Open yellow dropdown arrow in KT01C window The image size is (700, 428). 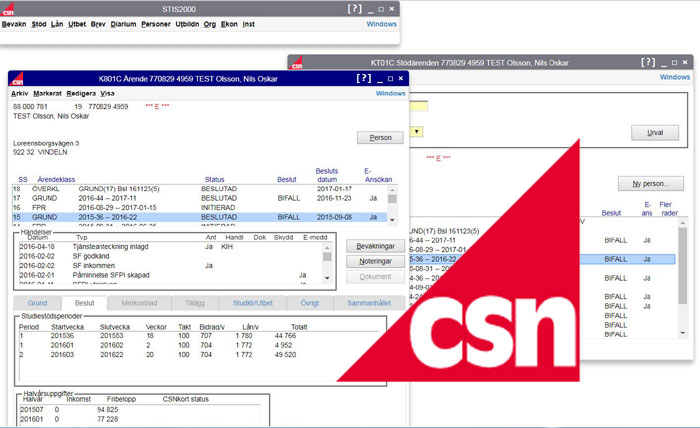coord(417,132)
